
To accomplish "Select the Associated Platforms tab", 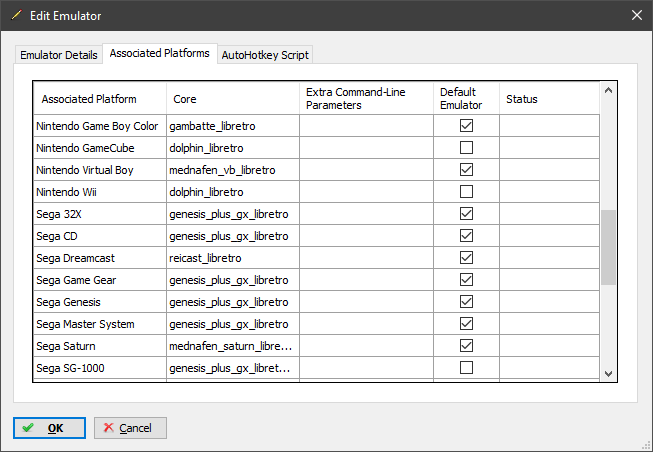I will 160,53.
